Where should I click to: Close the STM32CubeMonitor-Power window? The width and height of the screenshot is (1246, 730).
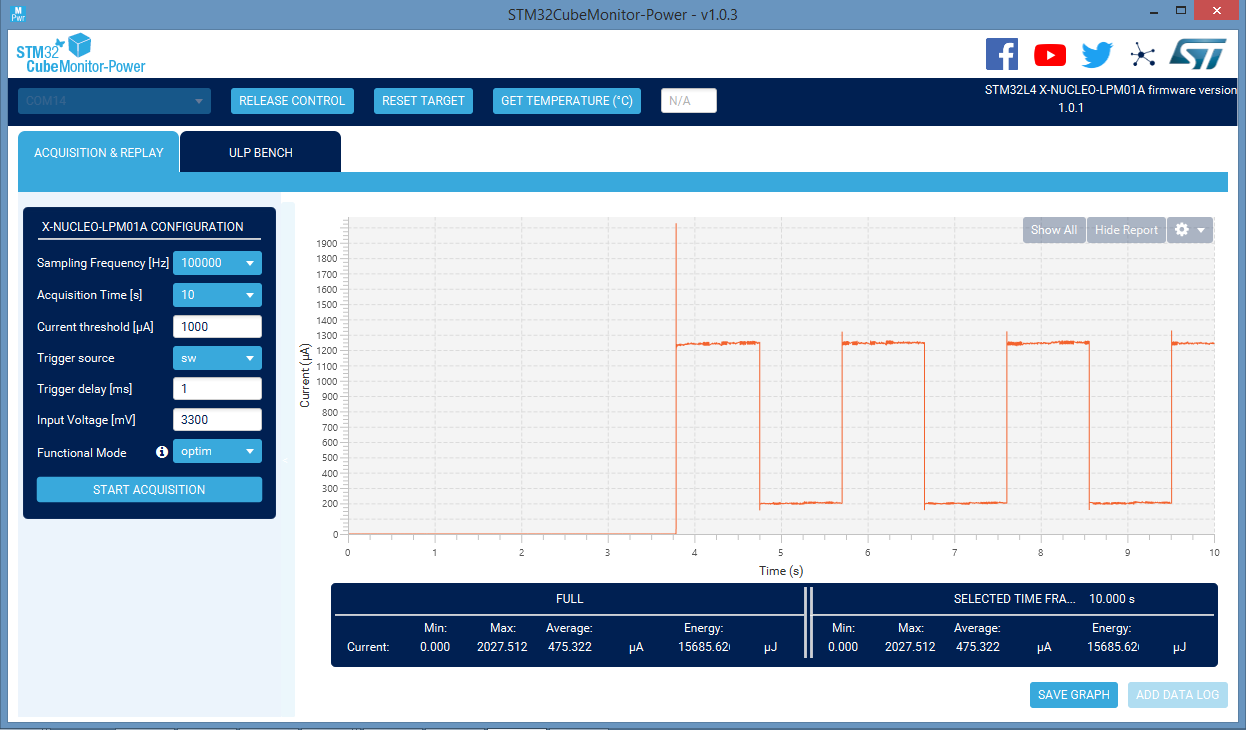coord(1214,10)
